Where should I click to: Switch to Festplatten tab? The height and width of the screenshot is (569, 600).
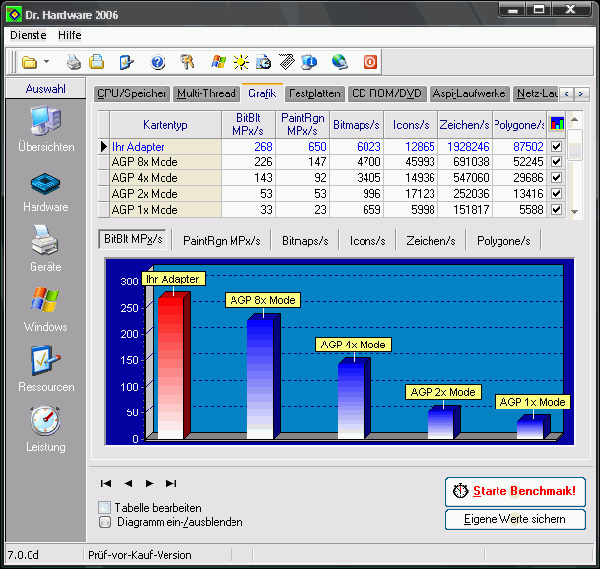click(315, 94)
